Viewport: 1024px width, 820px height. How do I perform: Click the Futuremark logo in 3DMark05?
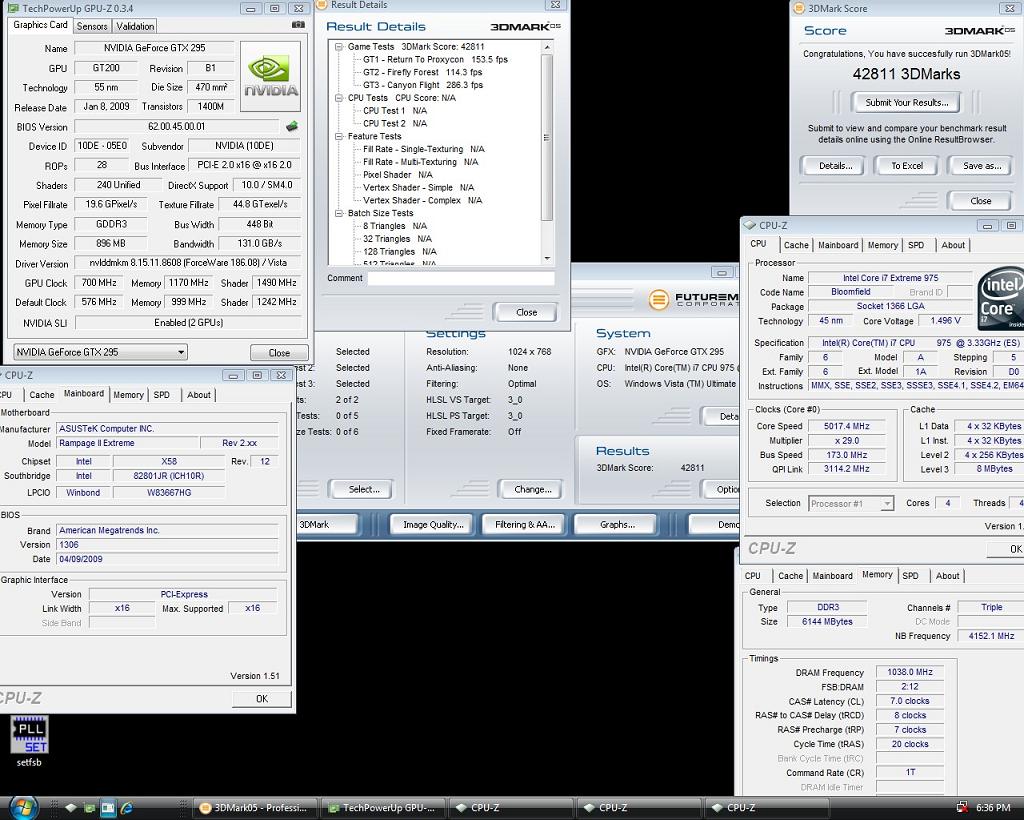click(x=693, y=299)
